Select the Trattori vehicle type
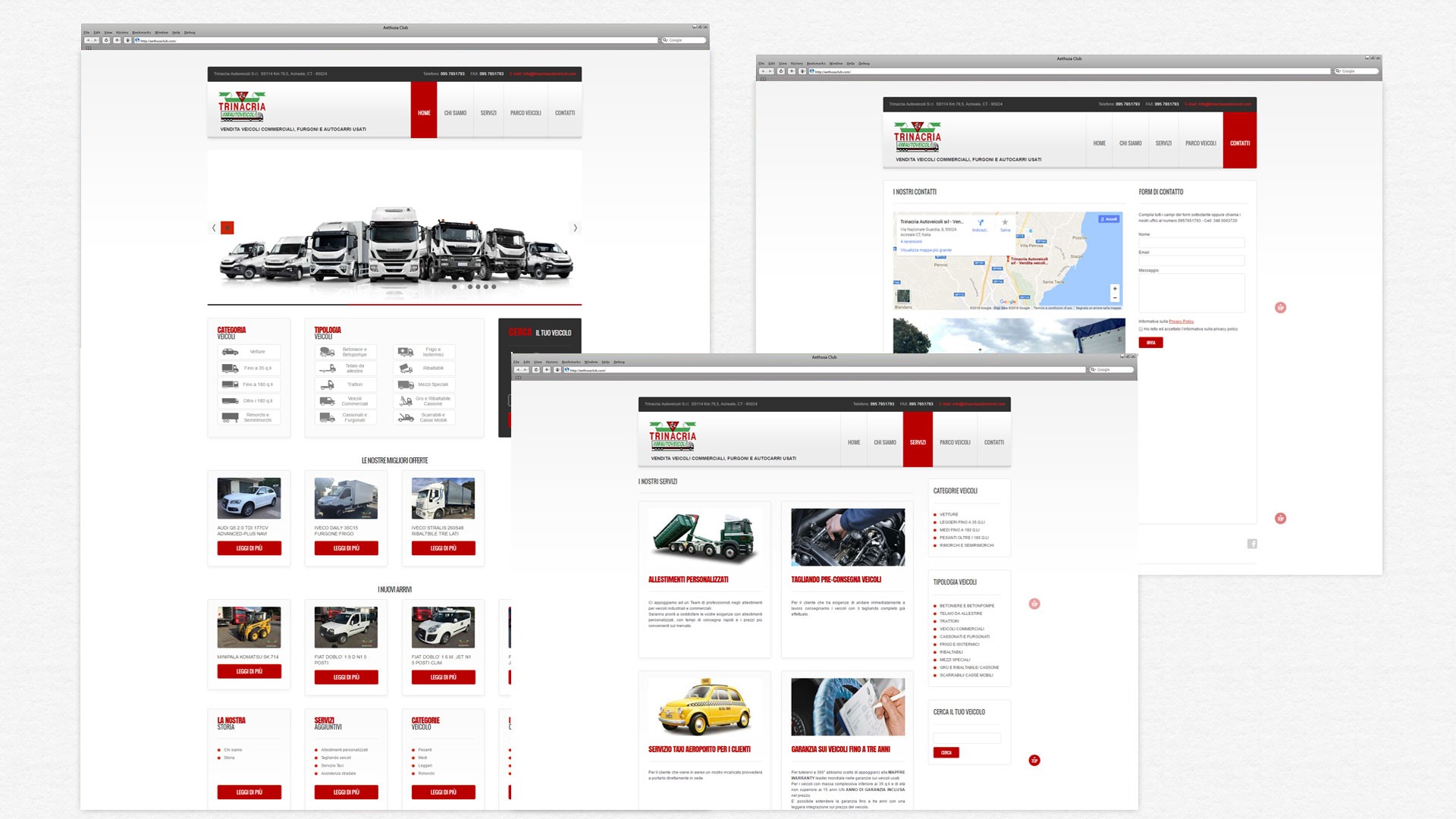Screen dimensions: 1456x819 tap(347, 384)
